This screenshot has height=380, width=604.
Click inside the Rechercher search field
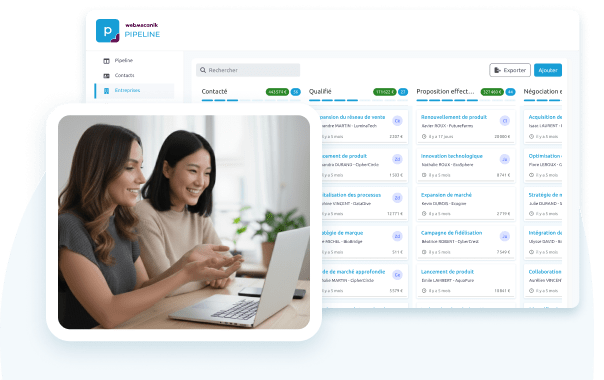click(248, 70)
